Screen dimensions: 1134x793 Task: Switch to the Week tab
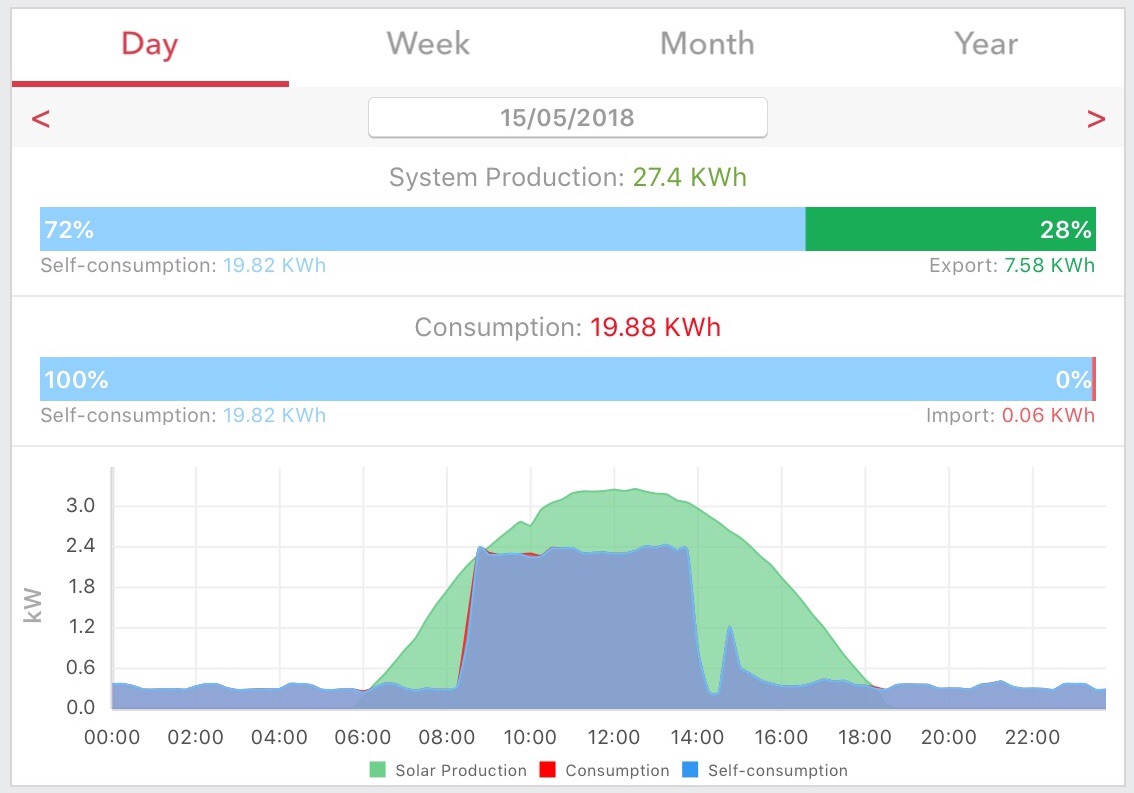tap(428, 44)
